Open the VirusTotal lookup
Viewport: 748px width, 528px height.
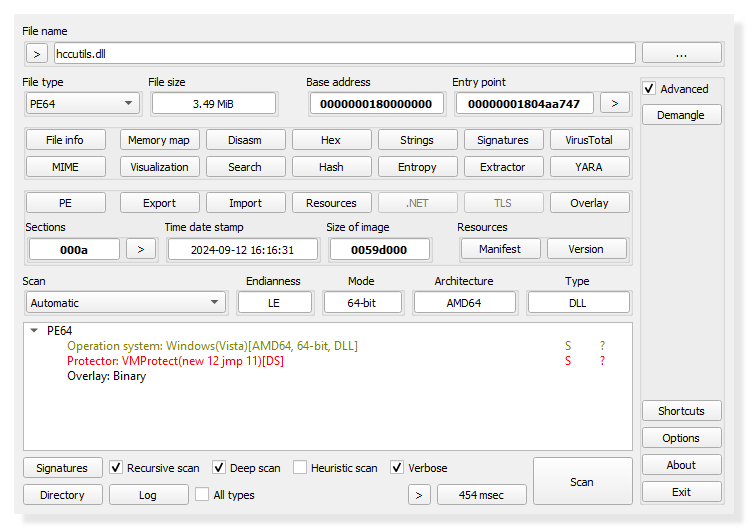pos(589,140)
